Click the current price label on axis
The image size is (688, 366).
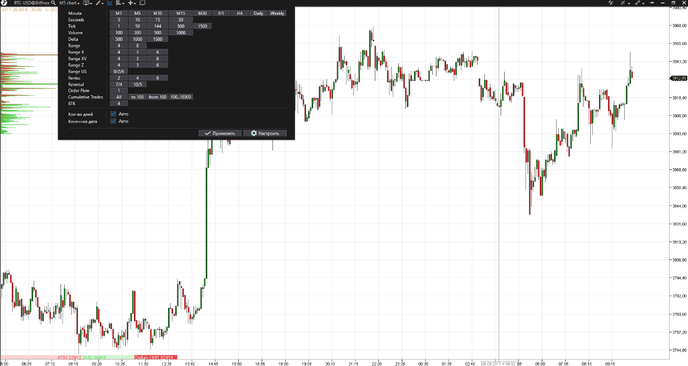tap(678, 78)
